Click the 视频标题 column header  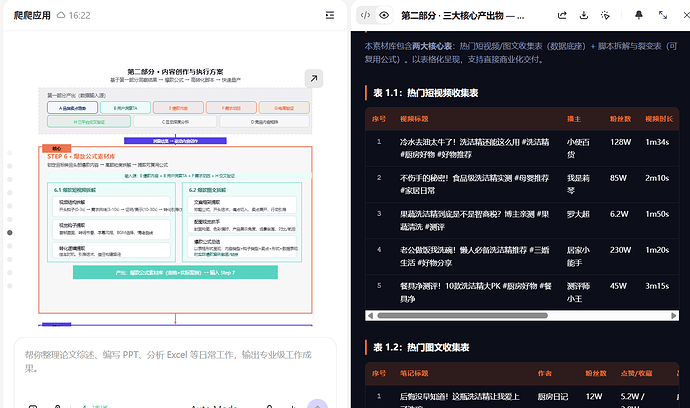[414, 119]
